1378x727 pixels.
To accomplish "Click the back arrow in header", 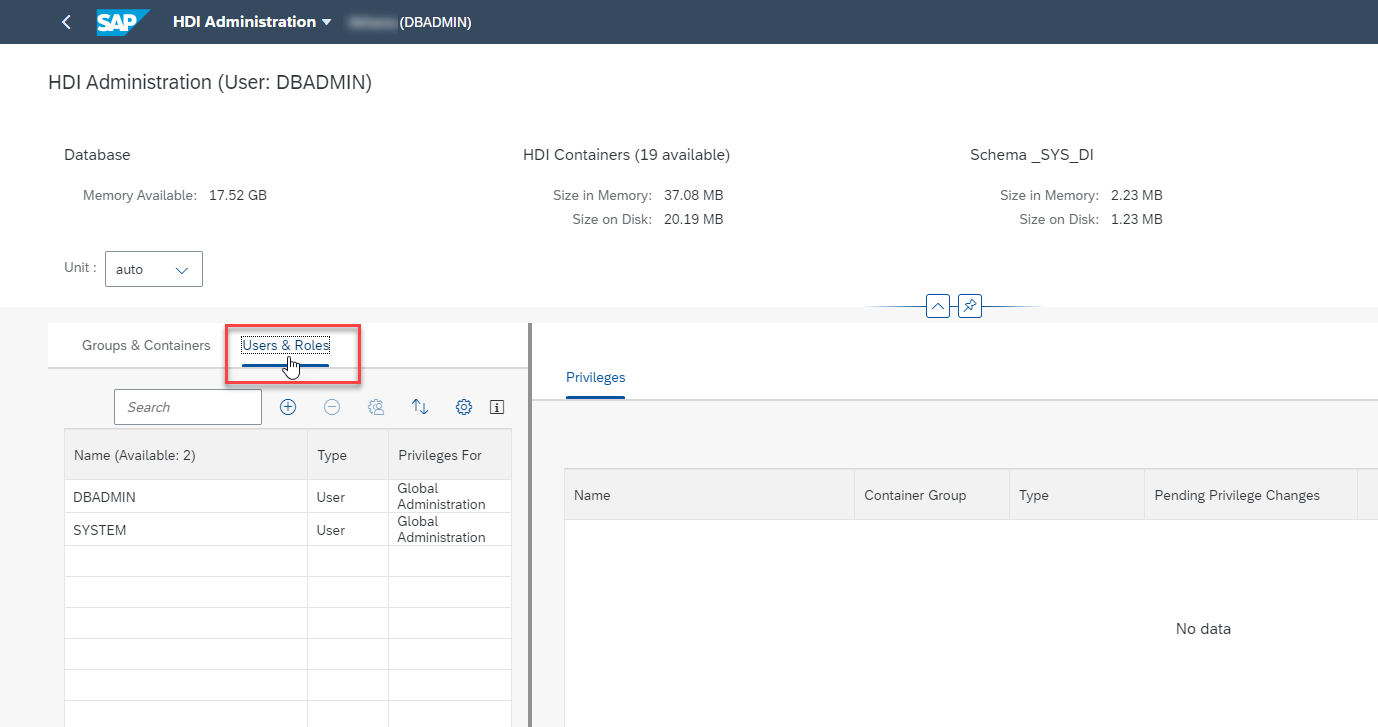I will pos(66,22).
